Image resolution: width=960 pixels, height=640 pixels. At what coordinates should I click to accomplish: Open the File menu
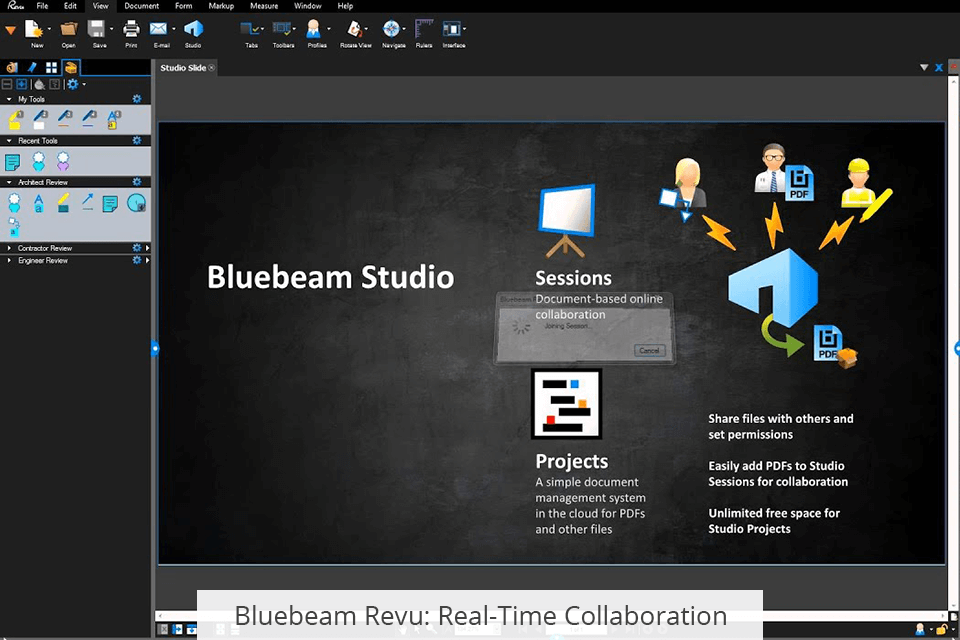pyautogui.click(x=42, y=6)
